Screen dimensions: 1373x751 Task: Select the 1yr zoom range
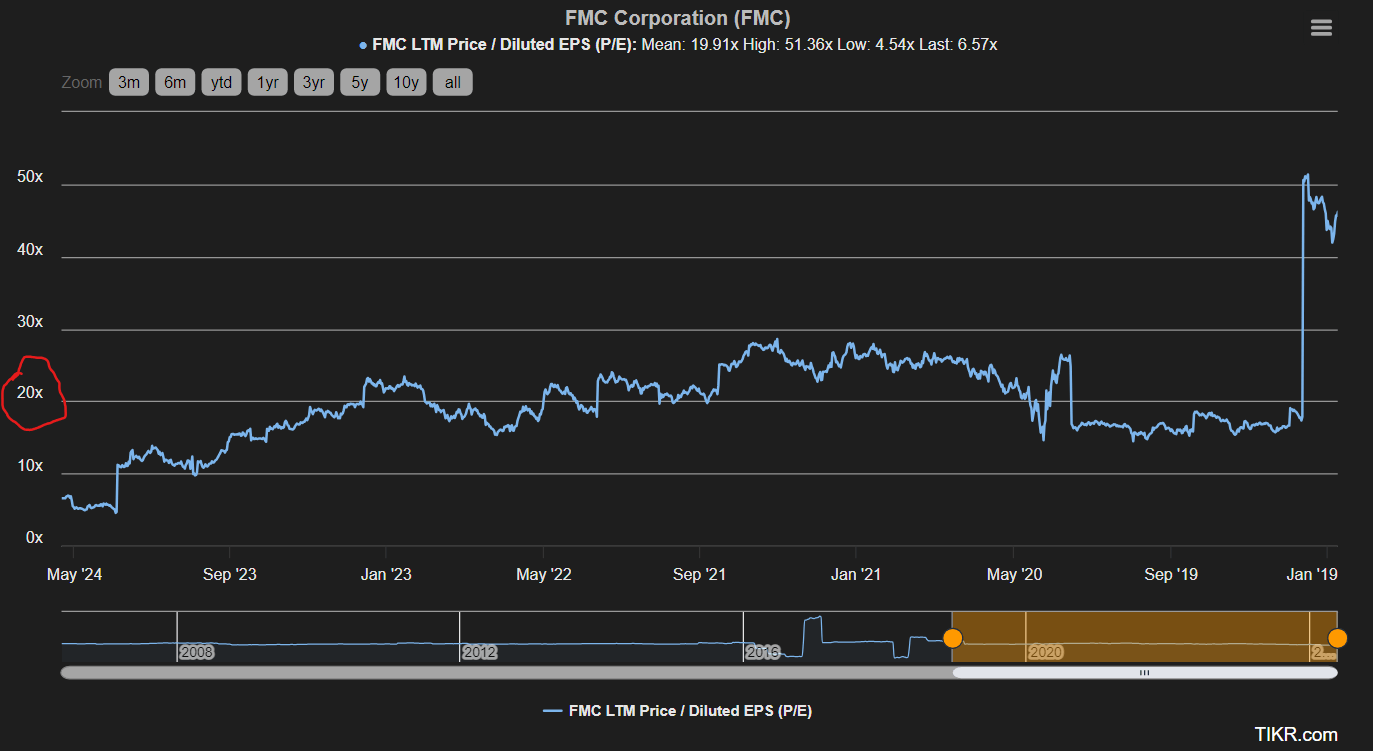(x=267, y=82)
